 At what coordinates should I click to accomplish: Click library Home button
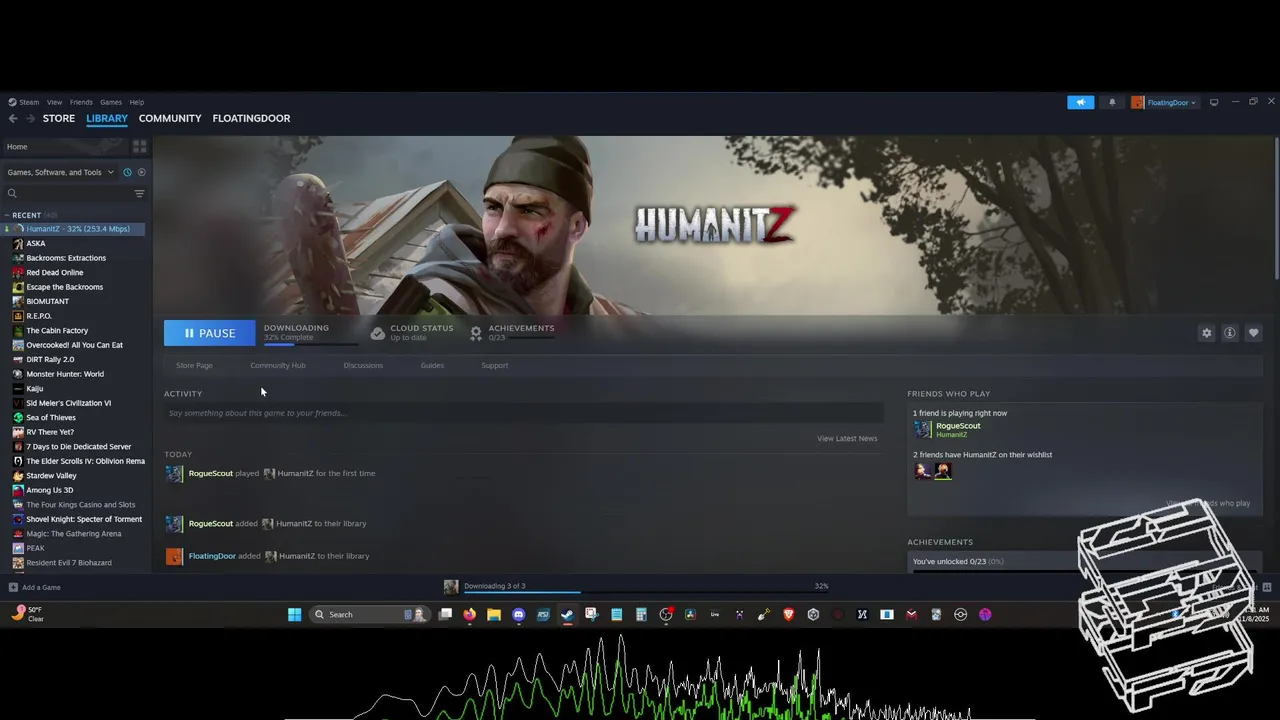coord(66,147)
